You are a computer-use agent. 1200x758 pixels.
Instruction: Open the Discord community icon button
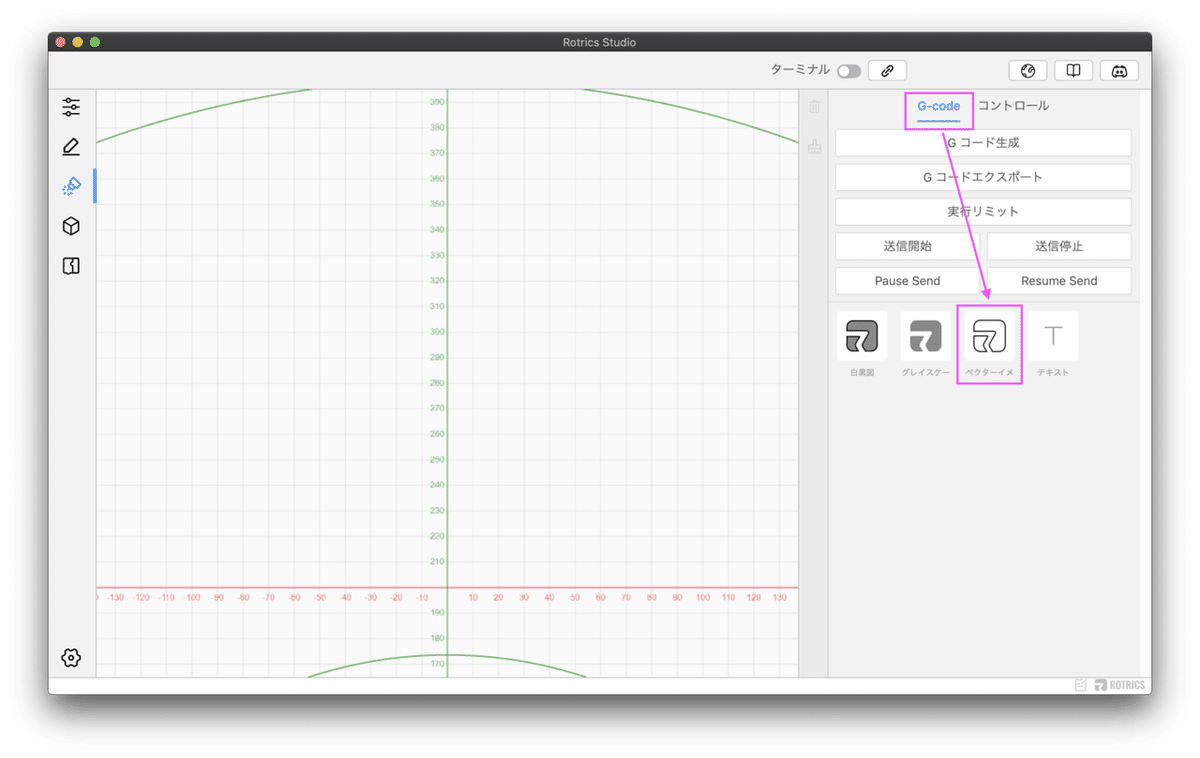pyautogui.click(x=1119, y=70)
